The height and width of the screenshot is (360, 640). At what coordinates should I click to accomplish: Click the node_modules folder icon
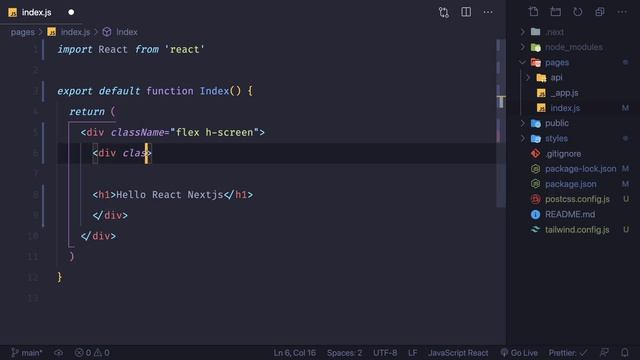(x=536, y=47)
